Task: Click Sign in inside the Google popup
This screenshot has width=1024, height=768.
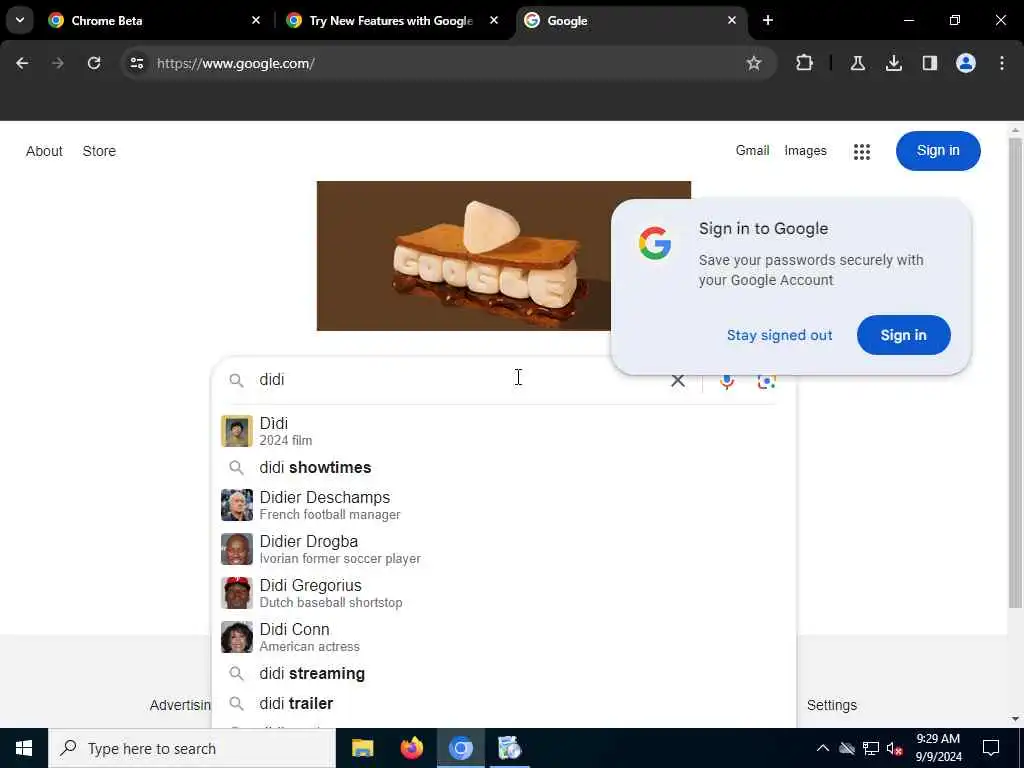Action: [903, 335]
